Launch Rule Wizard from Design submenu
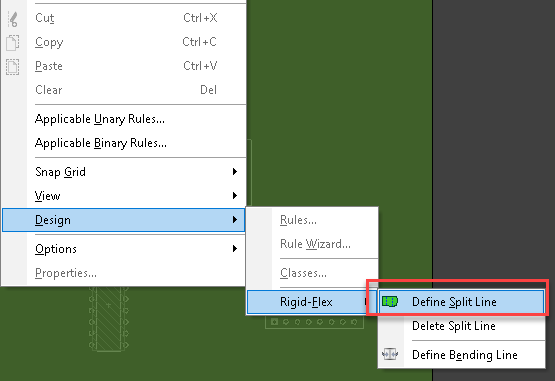 312,244
